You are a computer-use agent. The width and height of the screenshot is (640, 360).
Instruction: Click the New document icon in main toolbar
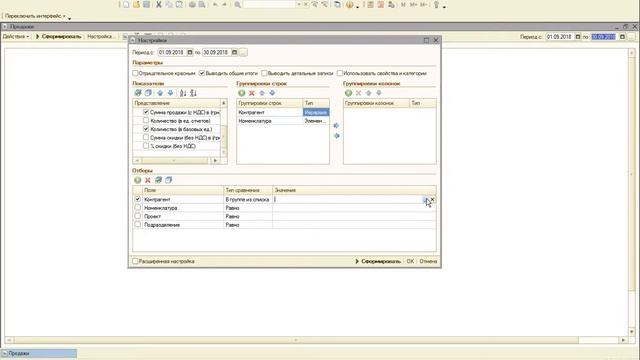[126, 4]
